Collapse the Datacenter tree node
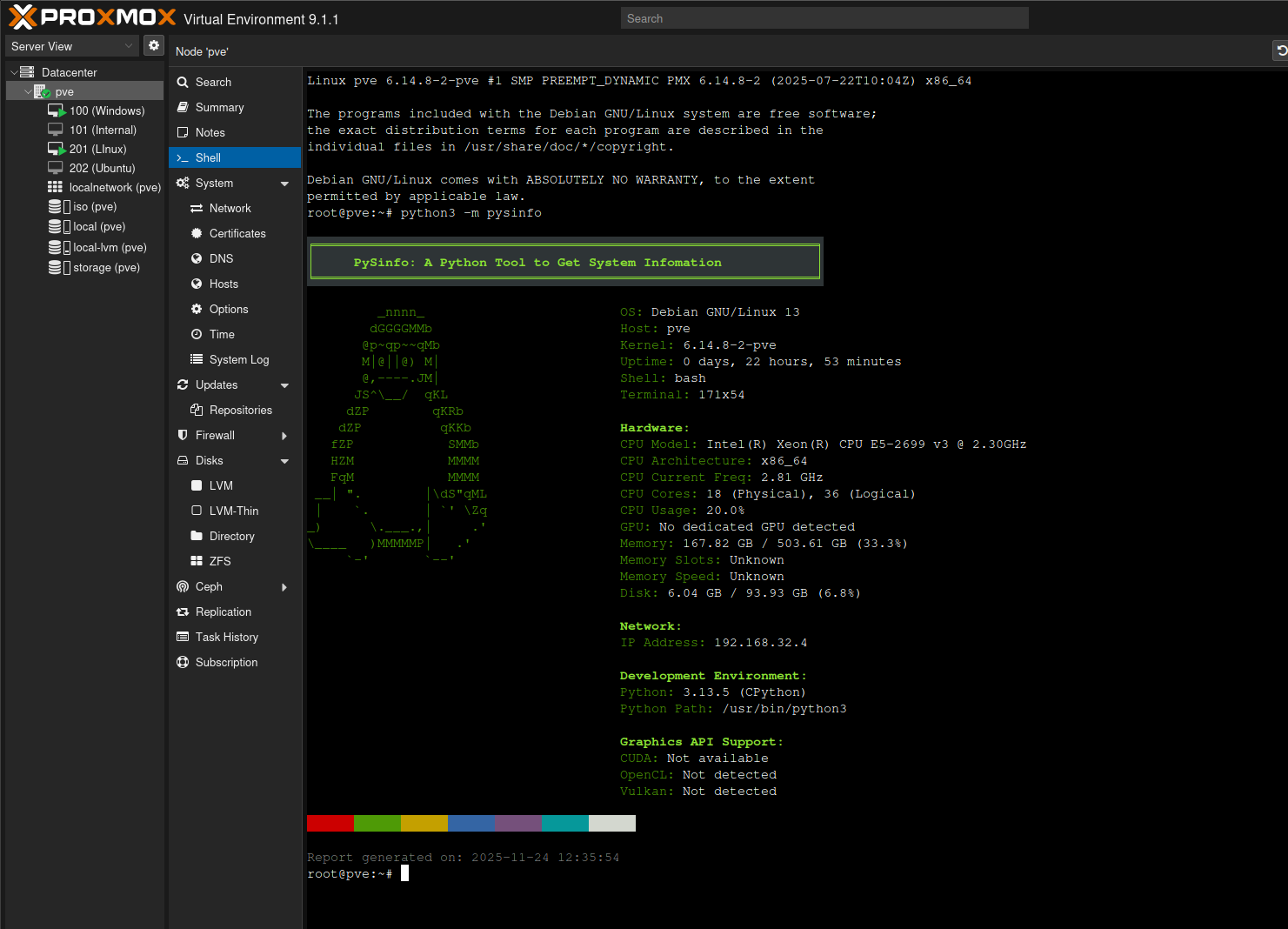The height and width of the screenshot is (929, 1288). point(14,72)
